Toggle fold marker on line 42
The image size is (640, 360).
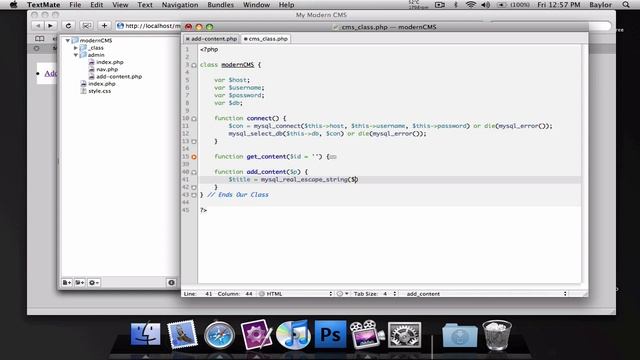[194, 188]
